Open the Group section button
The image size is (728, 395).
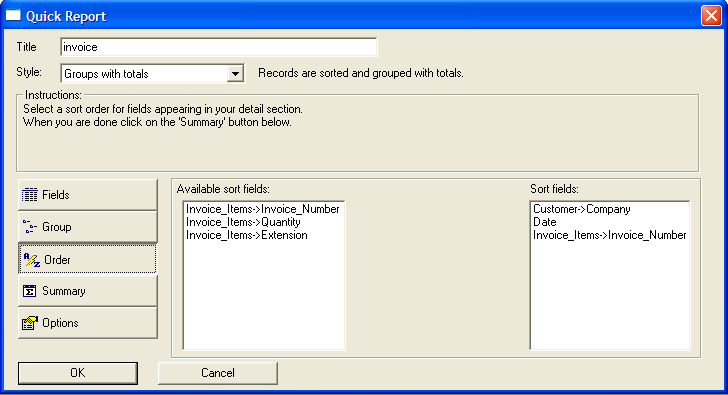pos(88,227)
